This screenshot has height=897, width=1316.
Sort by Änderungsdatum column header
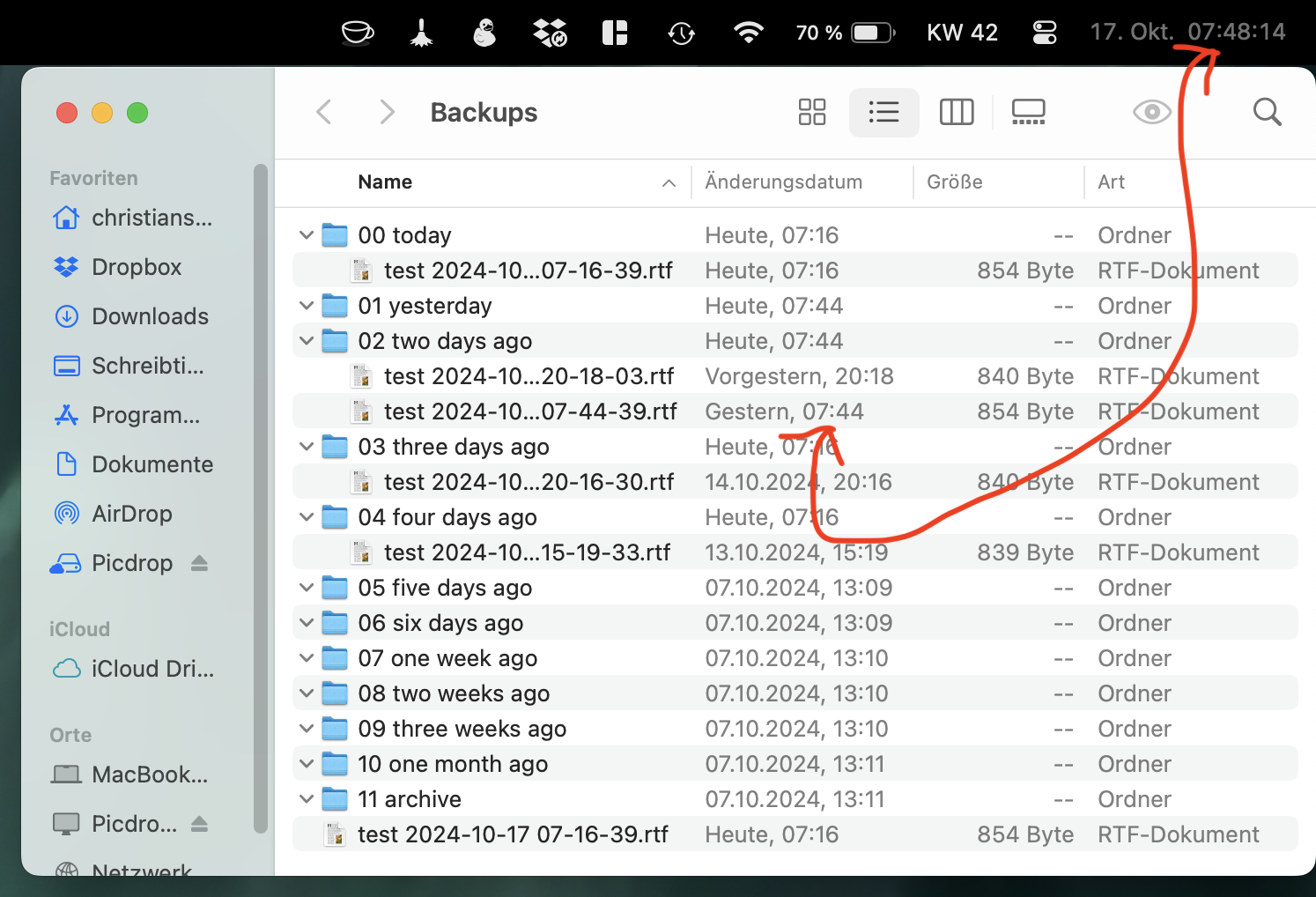click(x=783, y=182)
